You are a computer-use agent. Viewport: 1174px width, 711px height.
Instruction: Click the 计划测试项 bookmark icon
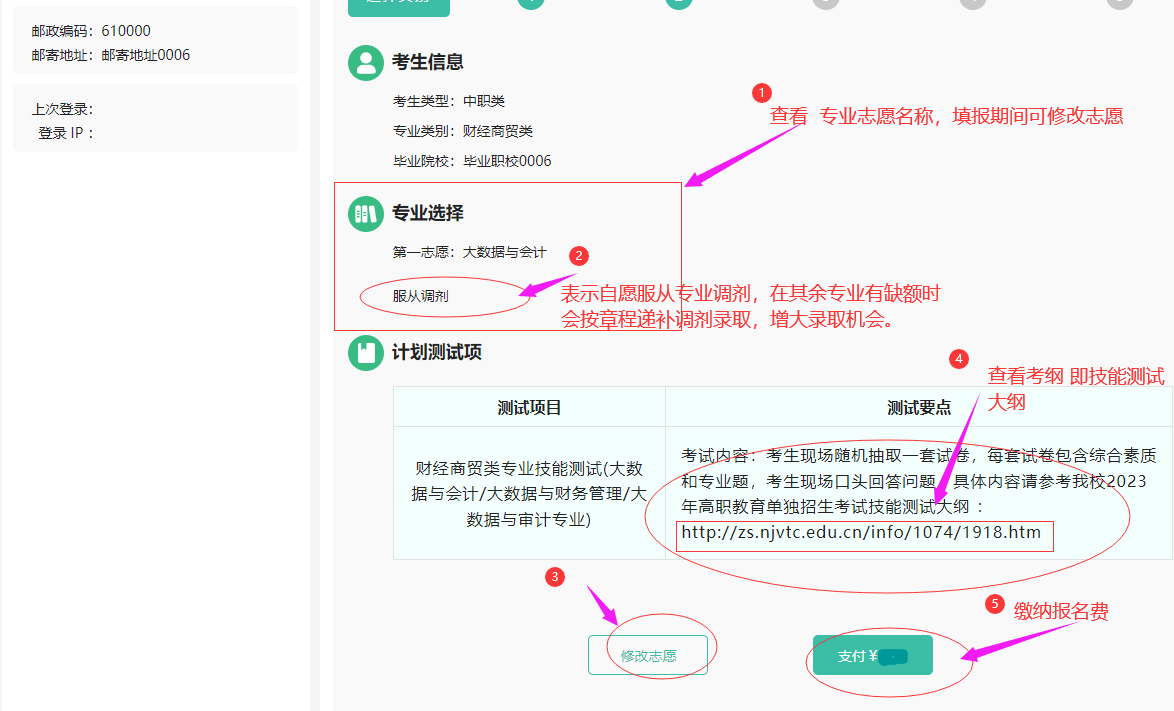pos(366,353)
